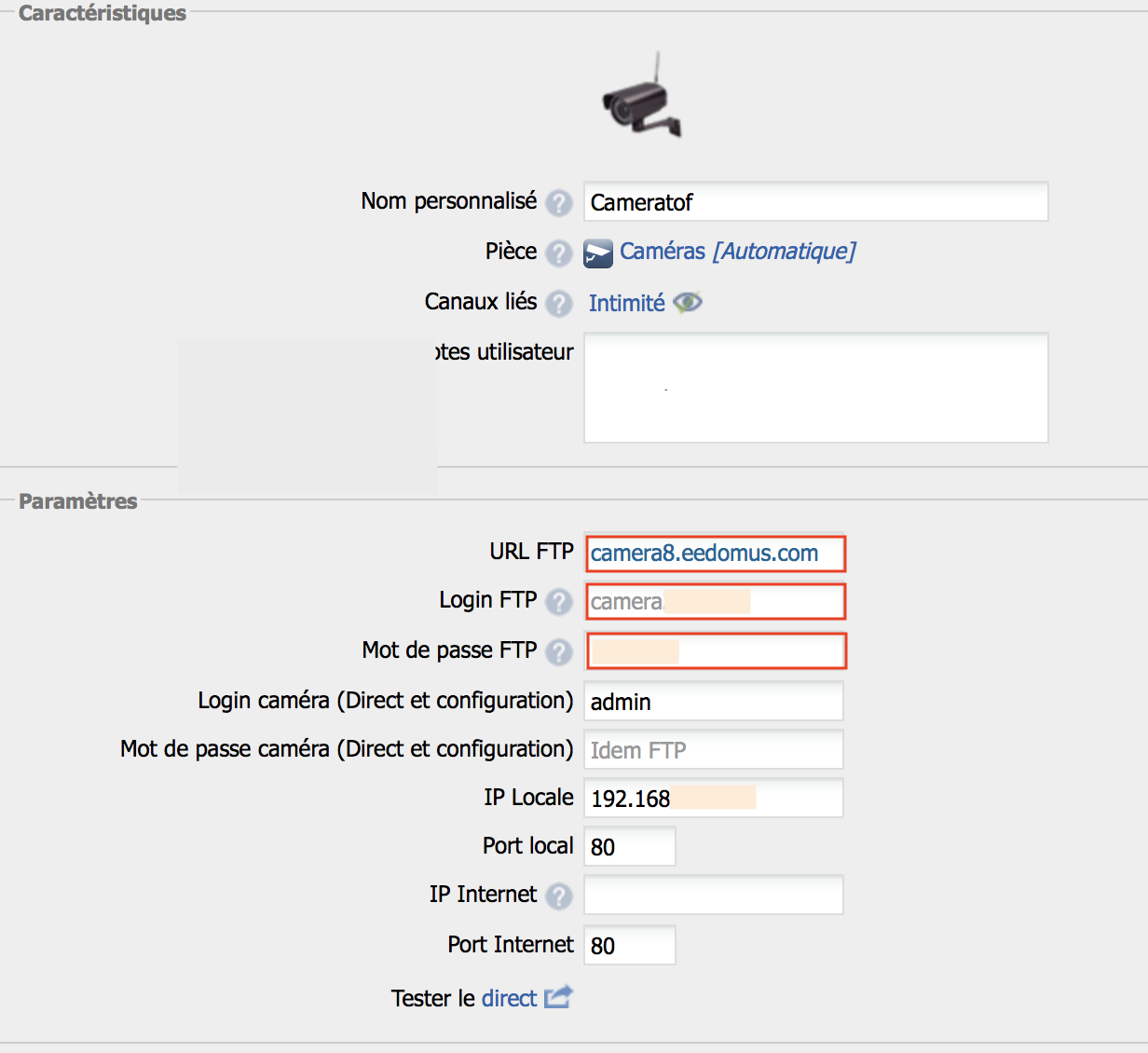Click the Login caméra field containing admin
Viewport: 1148px width, 1053px height.
click(x=713, y=702)
